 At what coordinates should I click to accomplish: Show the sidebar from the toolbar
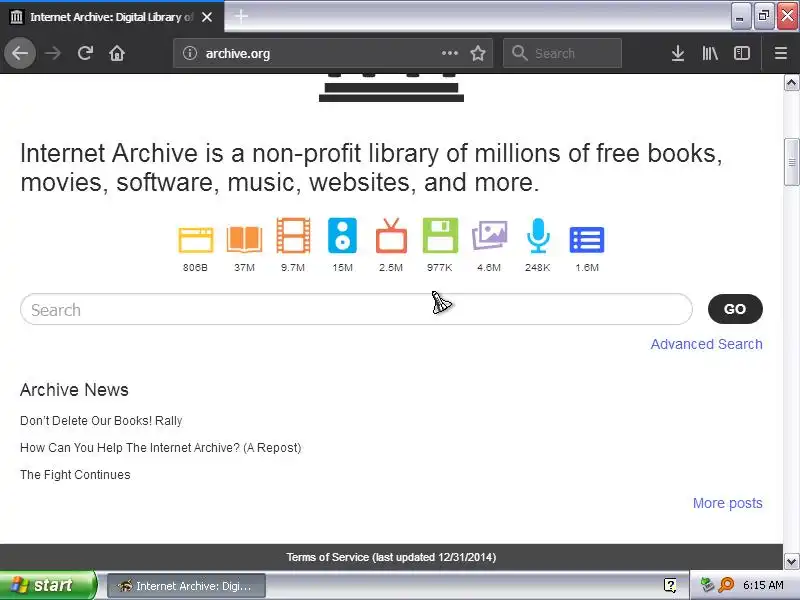point(742,53)
